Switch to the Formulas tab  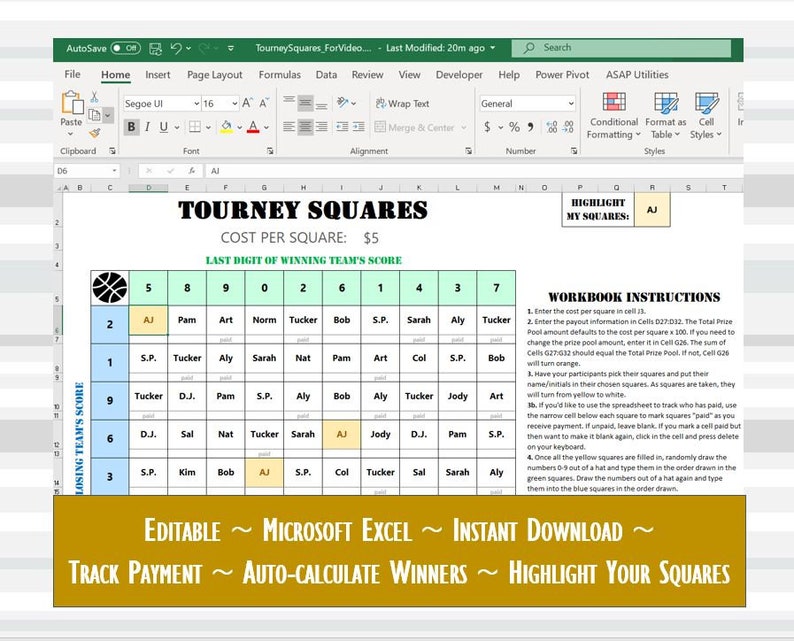(x=280, y=75)
